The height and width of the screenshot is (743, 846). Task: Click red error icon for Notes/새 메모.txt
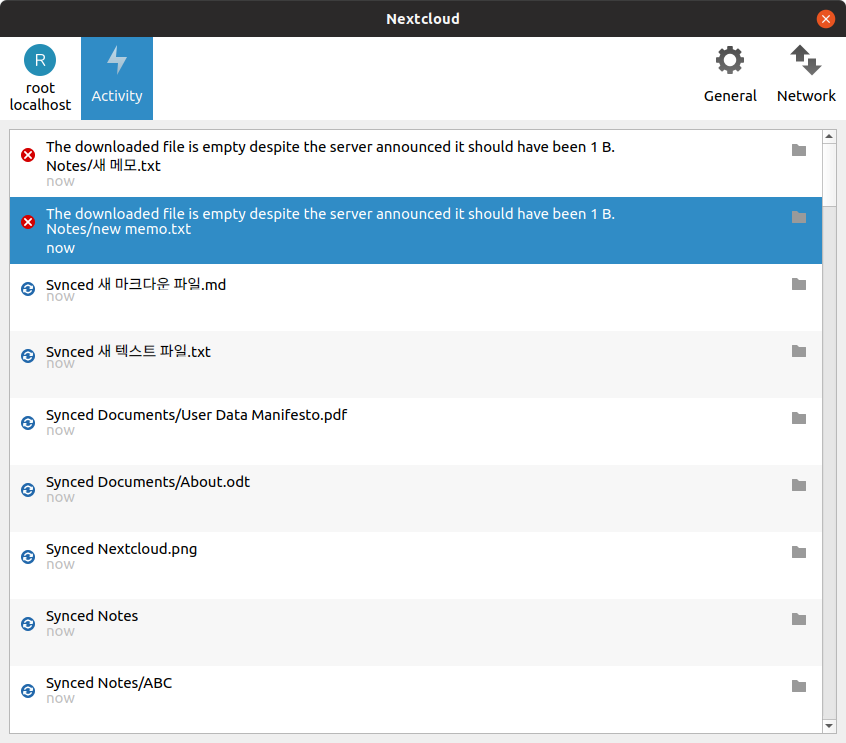click(x=28, y=155)
